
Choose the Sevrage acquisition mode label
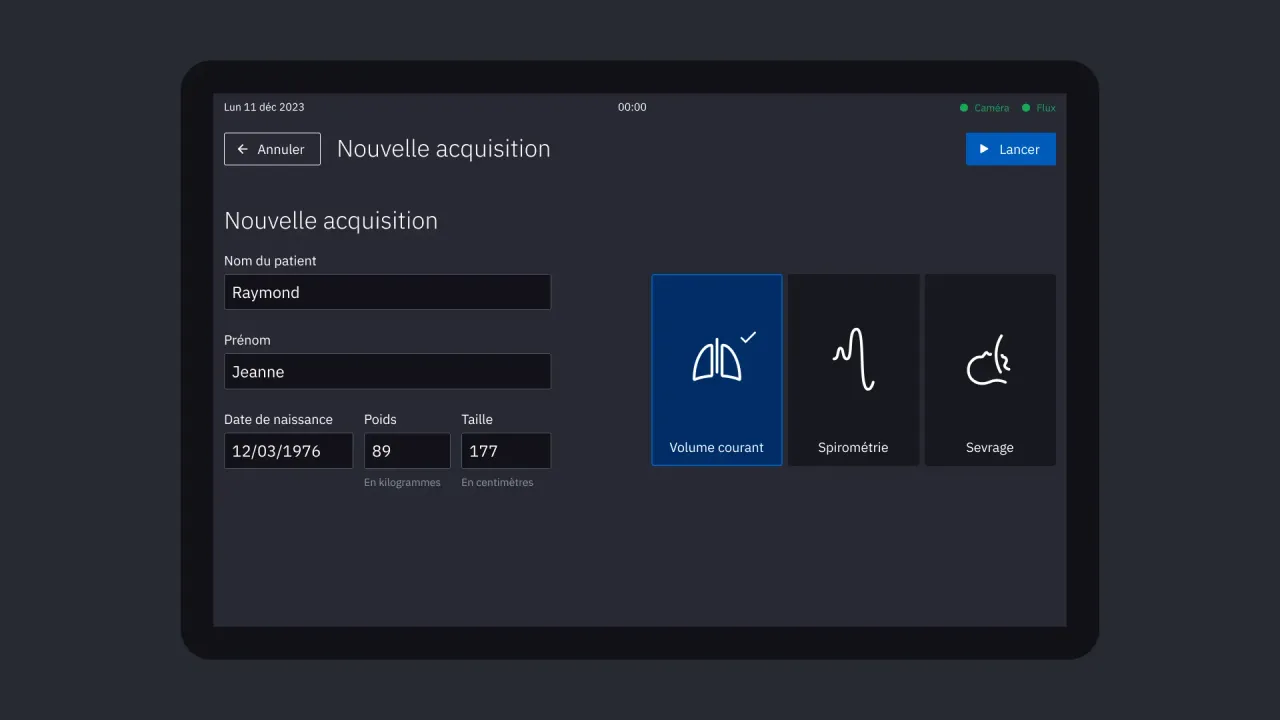[989, 447]
